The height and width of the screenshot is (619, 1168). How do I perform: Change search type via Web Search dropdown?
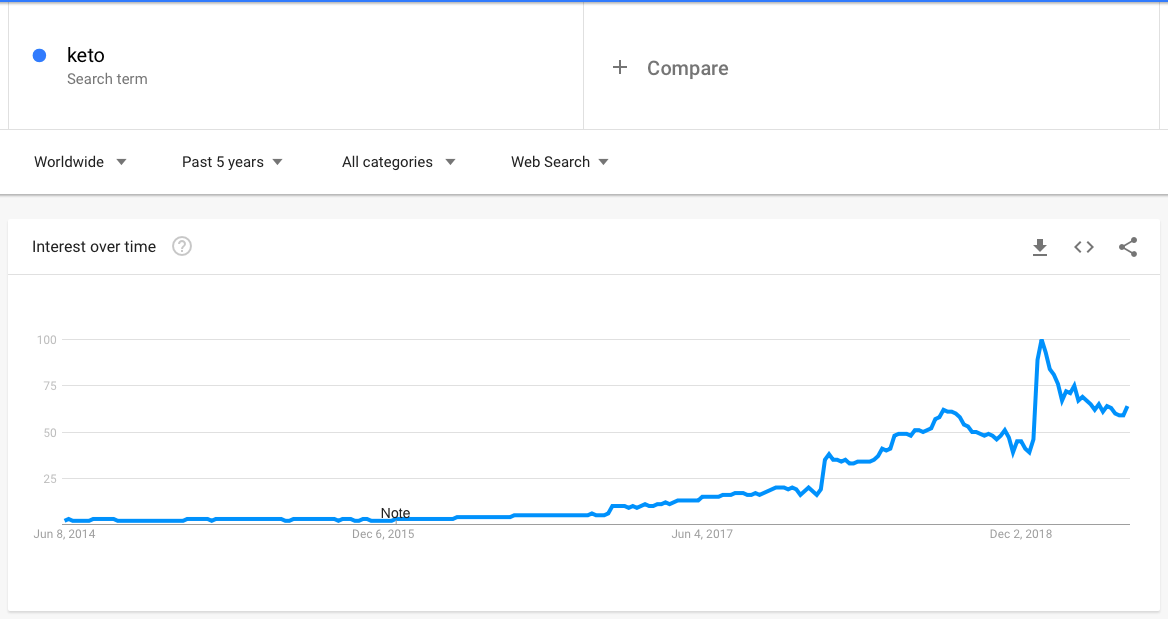(x=549, y=161)
